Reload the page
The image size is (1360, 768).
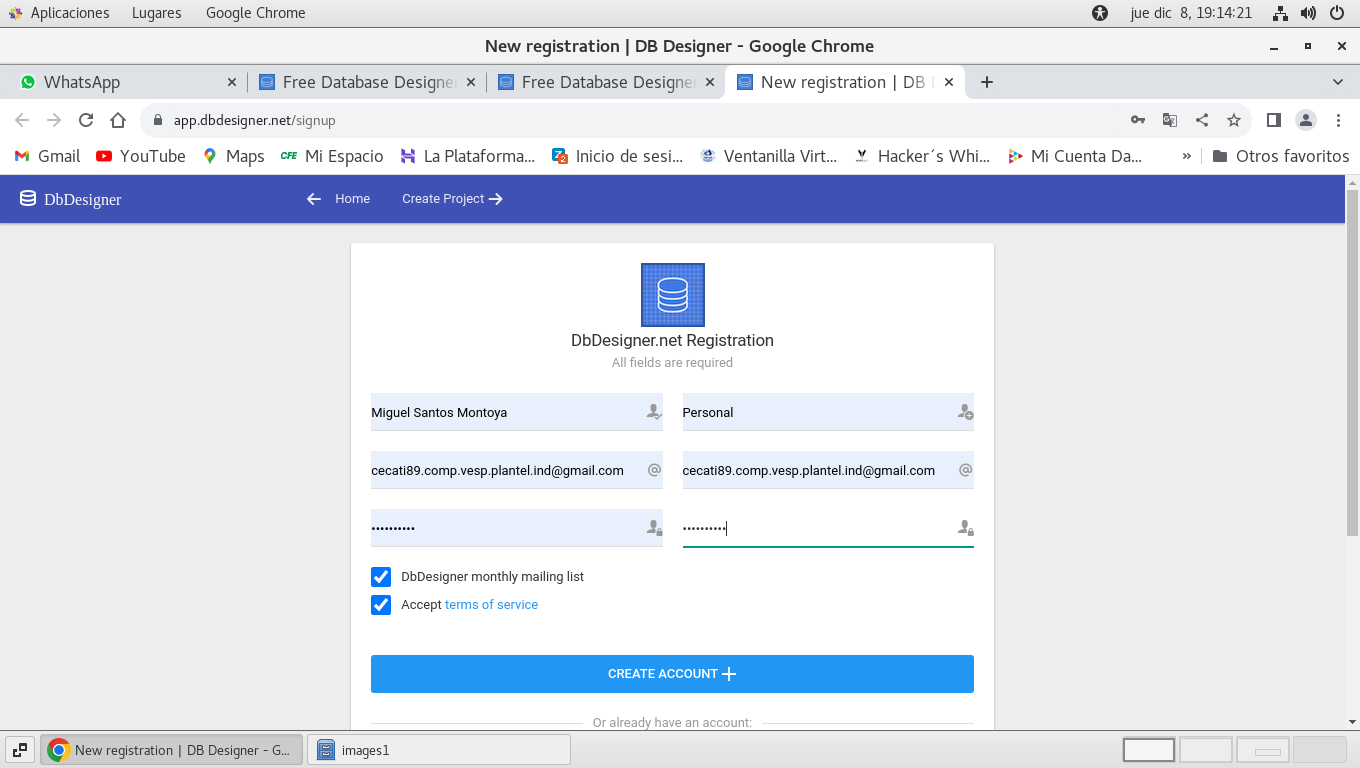[x=86, y=120]
